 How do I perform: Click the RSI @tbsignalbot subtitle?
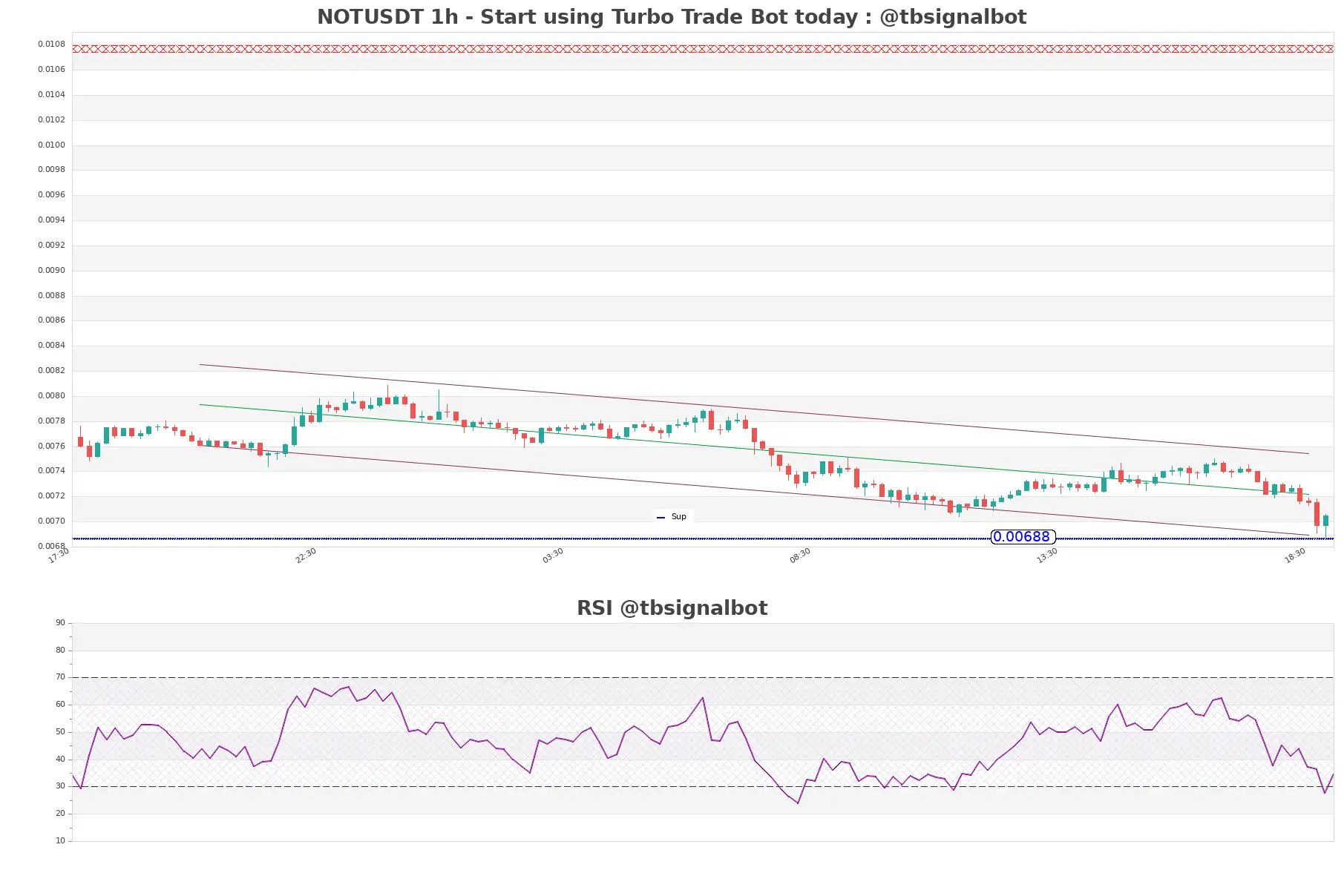(x=672, y=607)
